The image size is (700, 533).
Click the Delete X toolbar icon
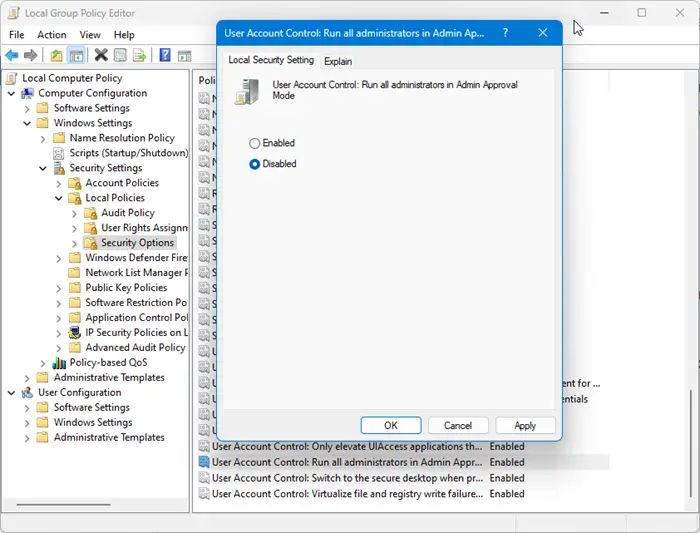point(101,55)
